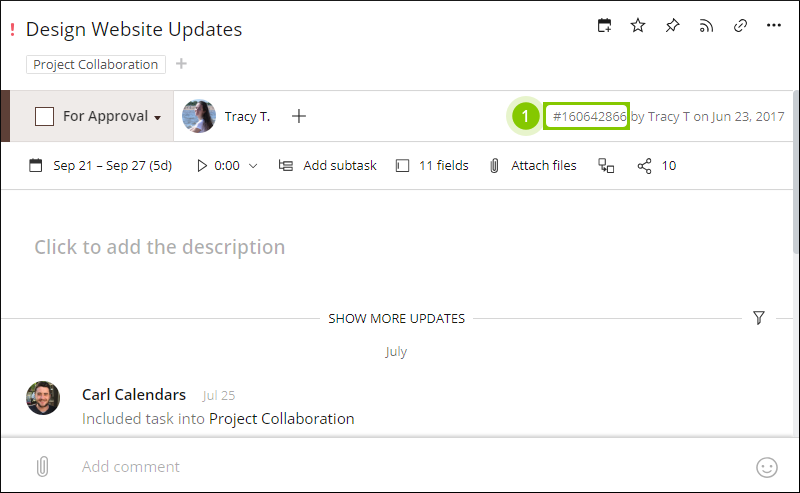Copy the task permalink via link icon
The width and height of the screenshot is (800, 493).
point(740,26)
